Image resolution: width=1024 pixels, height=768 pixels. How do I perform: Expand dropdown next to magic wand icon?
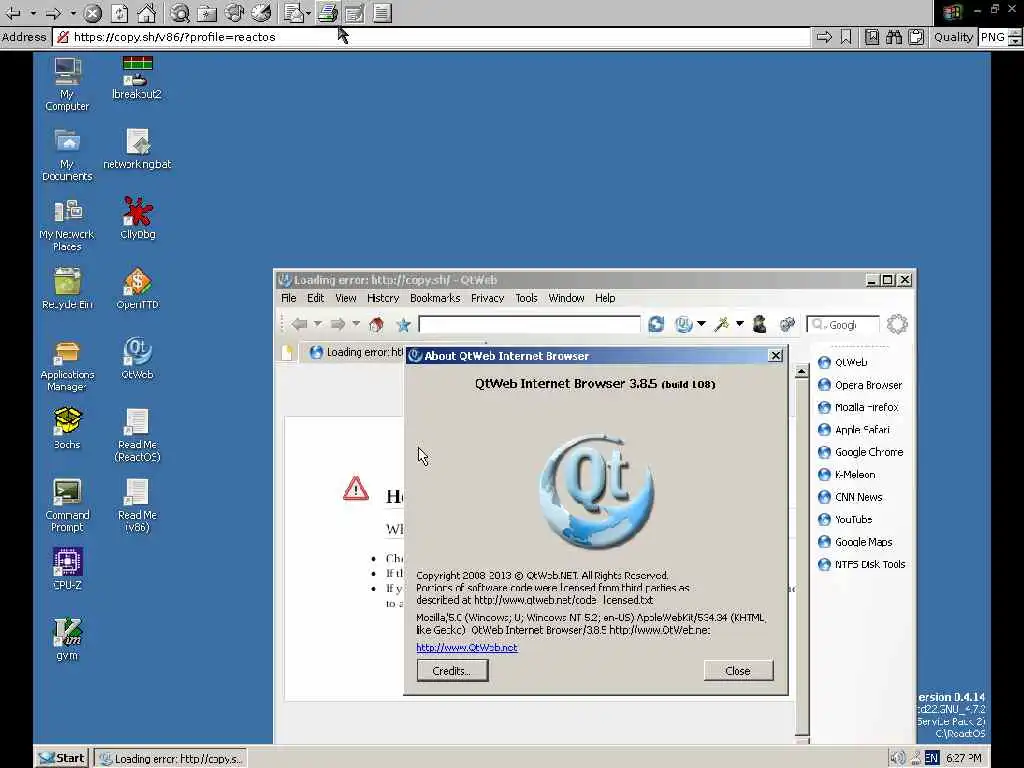[x=739, y=324]
